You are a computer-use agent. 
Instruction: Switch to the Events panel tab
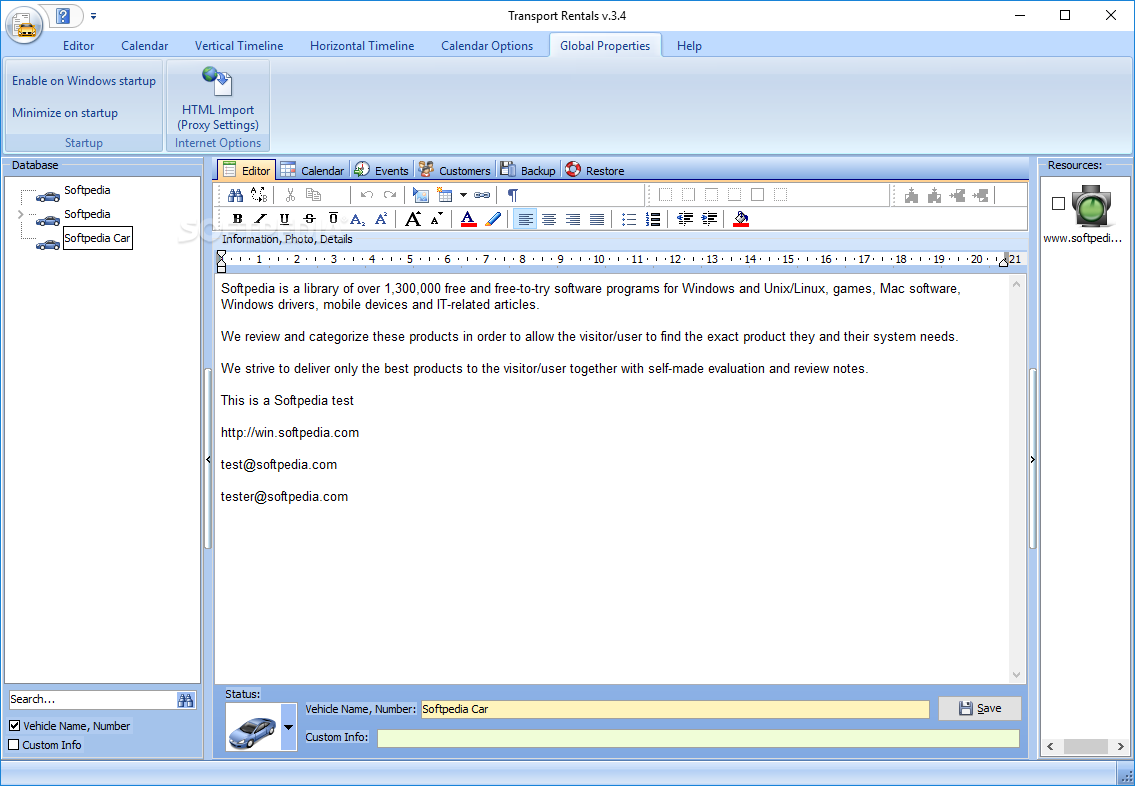coord(381,171)
